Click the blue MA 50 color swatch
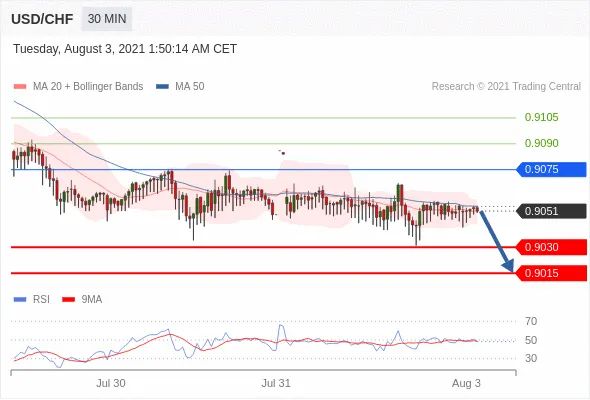Image resolution: width=590 pixels, height=400 pixels. point(163,87)
